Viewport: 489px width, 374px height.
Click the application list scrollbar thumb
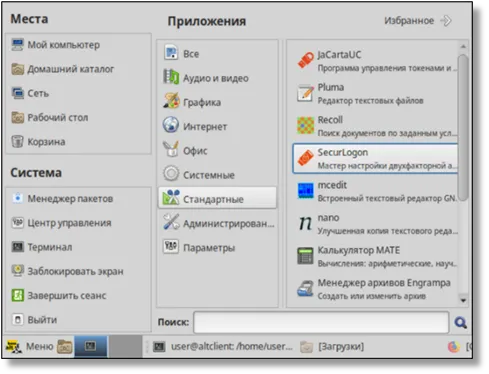[x=463, y=128]
